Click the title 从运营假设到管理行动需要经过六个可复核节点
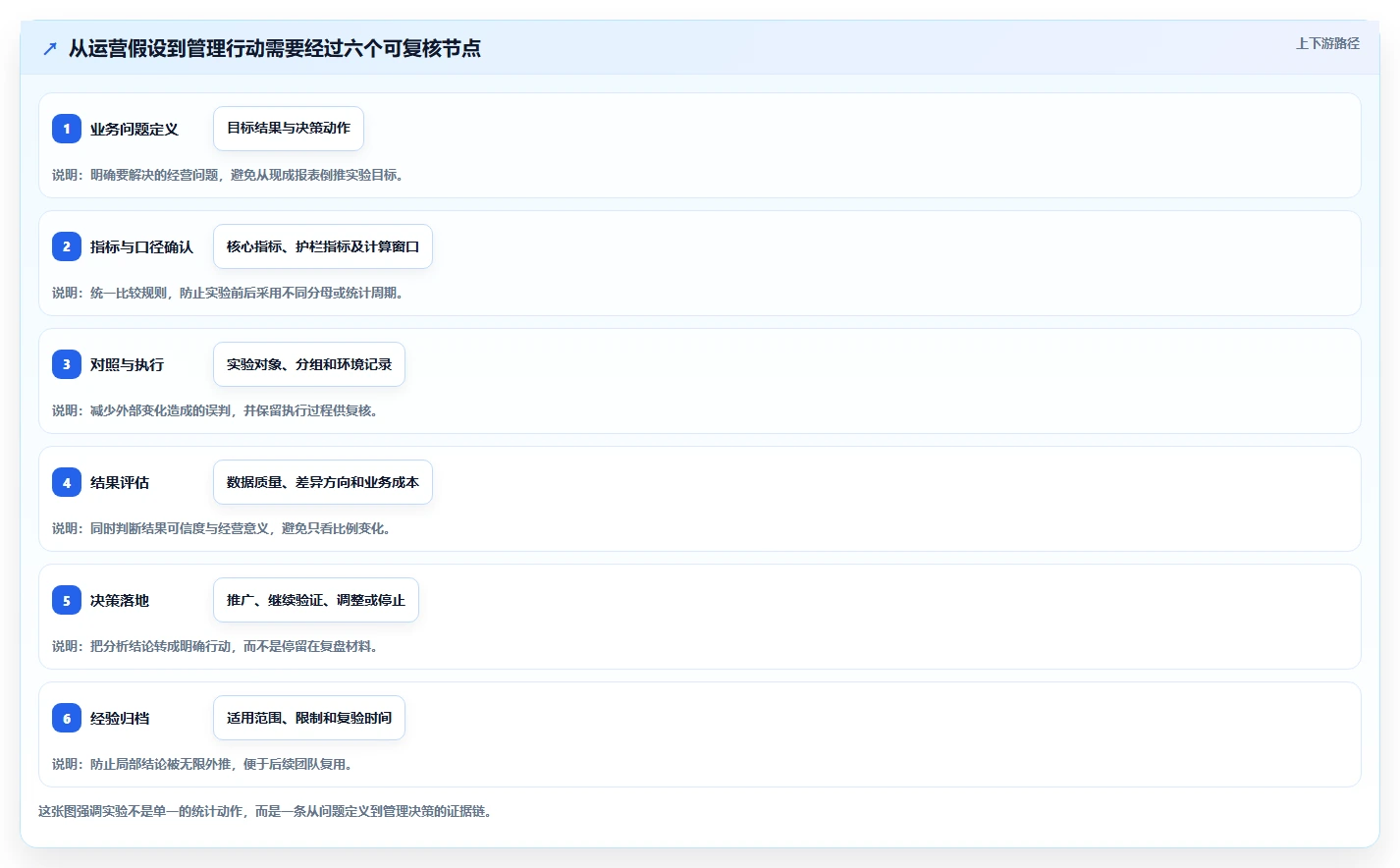Viewport: 1400px width, 868px height. (275, 48)
